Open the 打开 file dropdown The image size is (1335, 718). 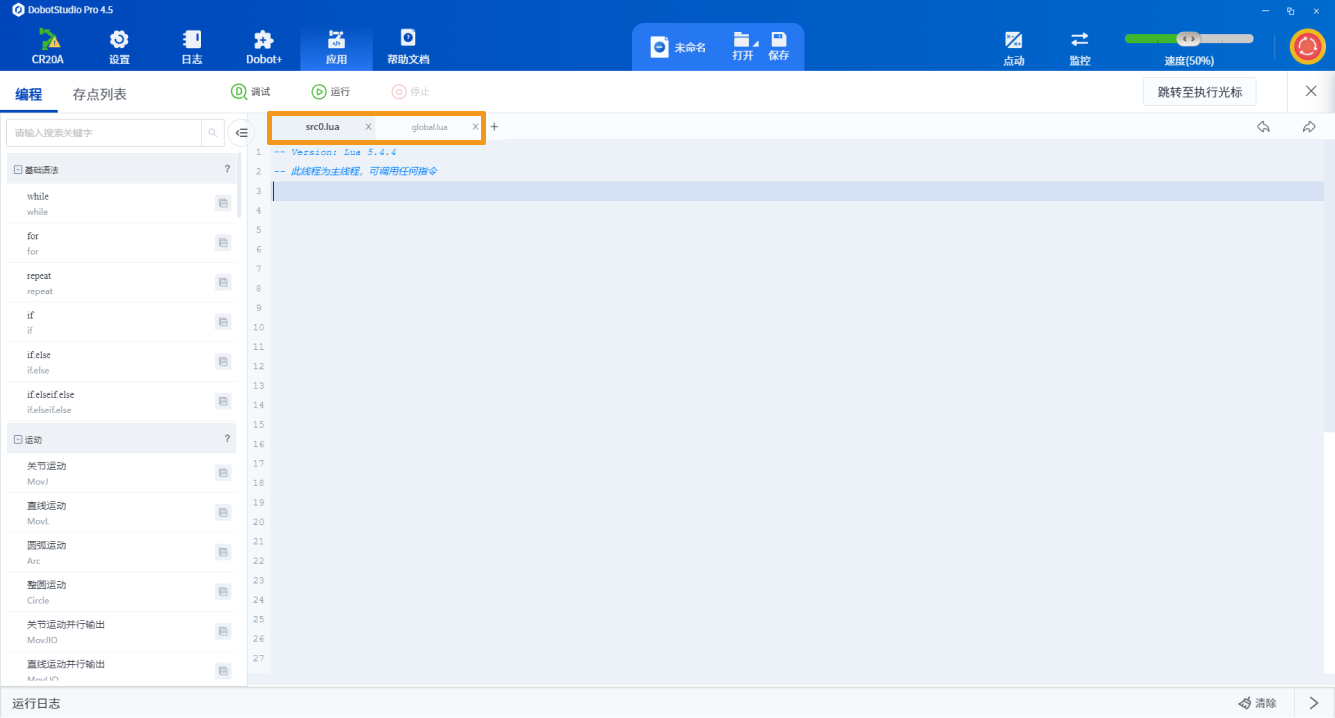click(x=743, y=46)
